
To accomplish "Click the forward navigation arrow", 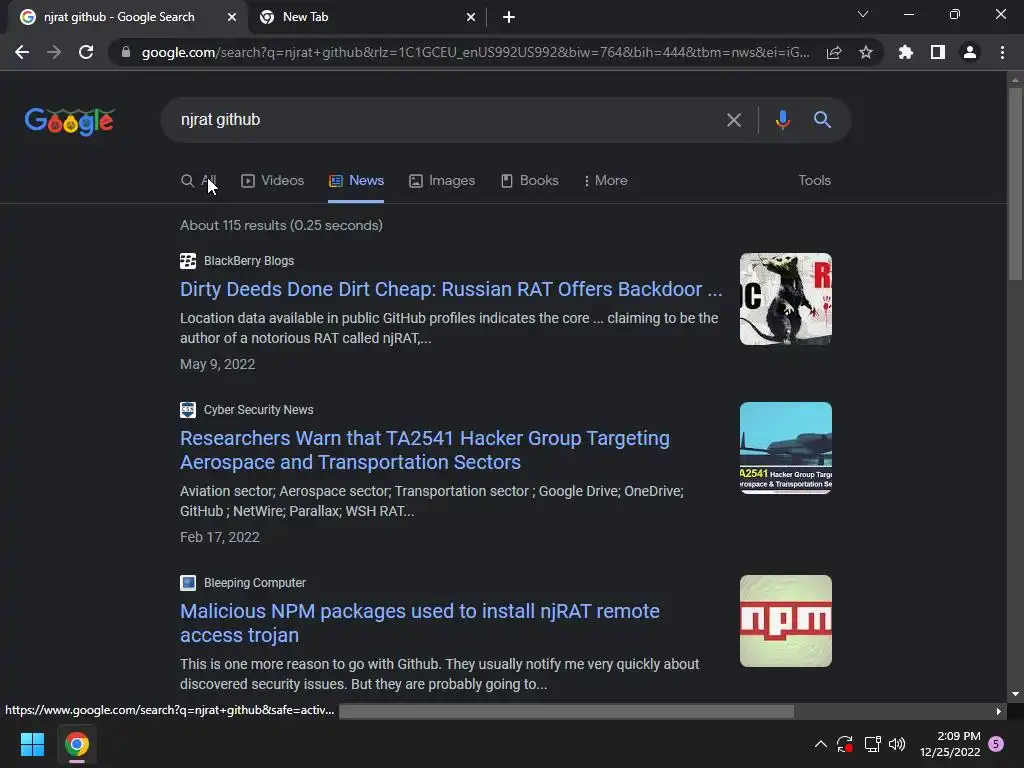I will 54,52.
